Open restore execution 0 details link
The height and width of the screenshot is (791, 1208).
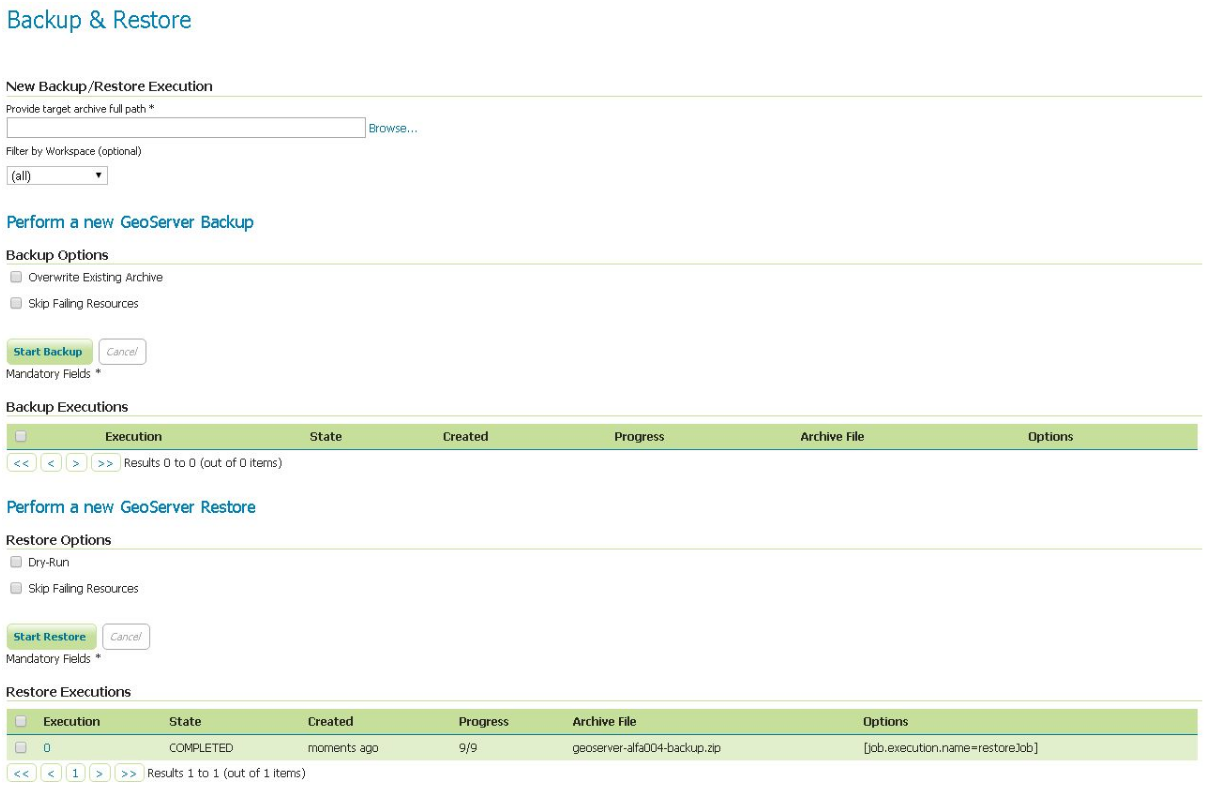coord(46,748)
